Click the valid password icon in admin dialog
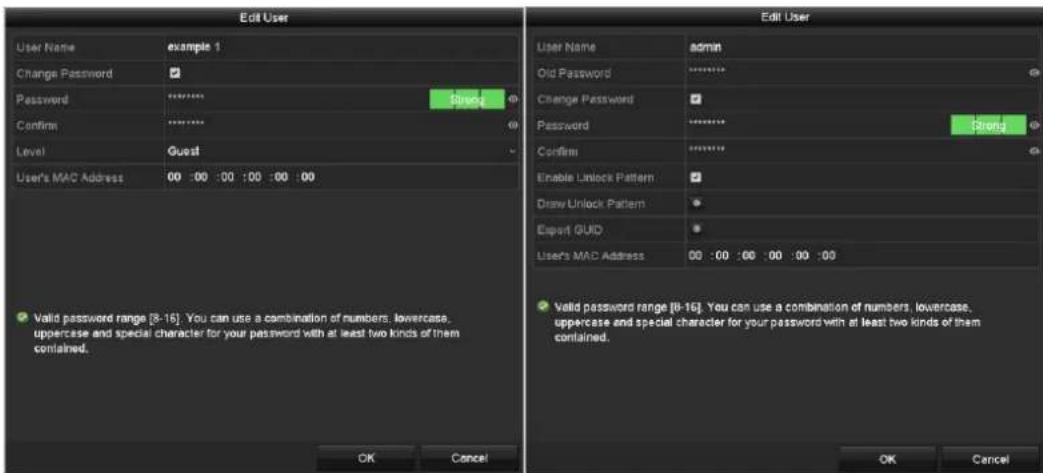 pos(545,305)
